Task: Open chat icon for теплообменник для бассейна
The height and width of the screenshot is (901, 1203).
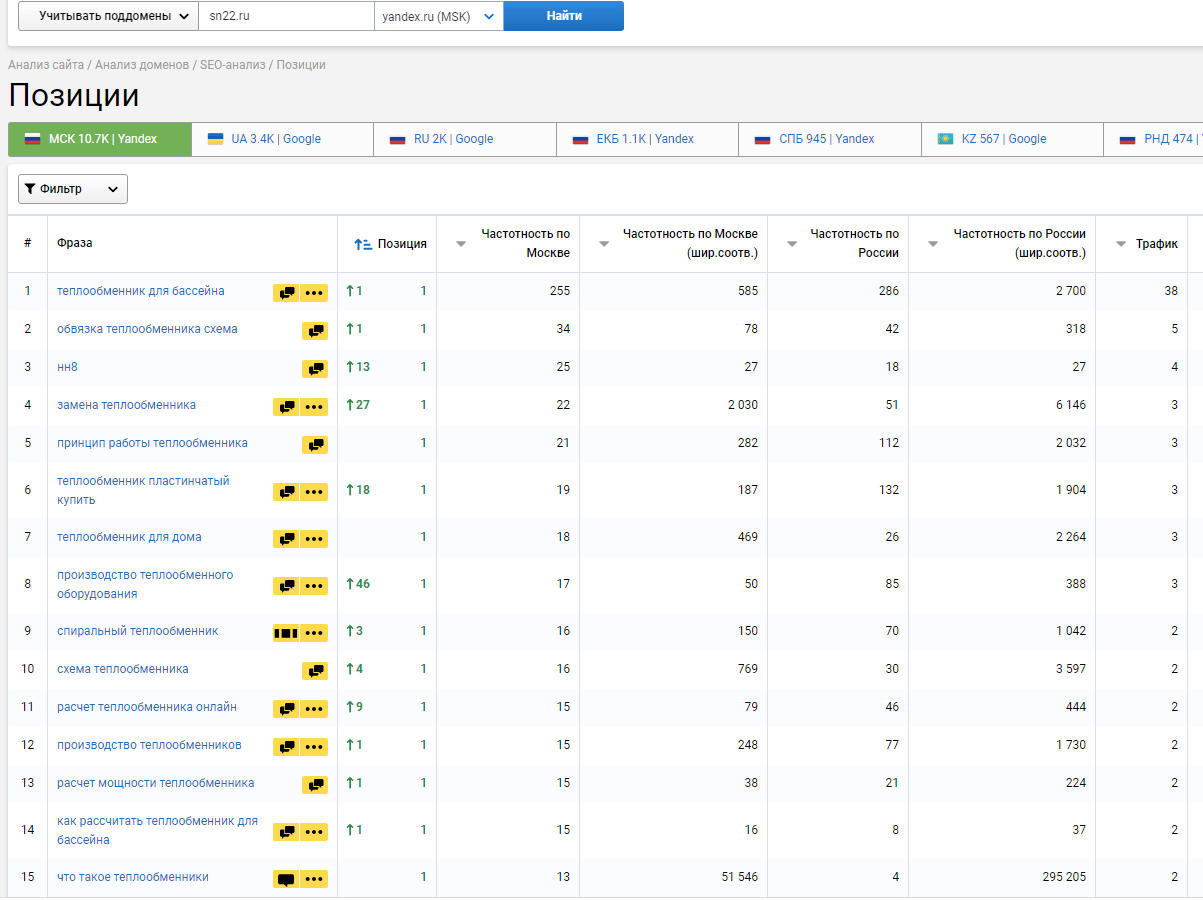Action: point(287,293)
